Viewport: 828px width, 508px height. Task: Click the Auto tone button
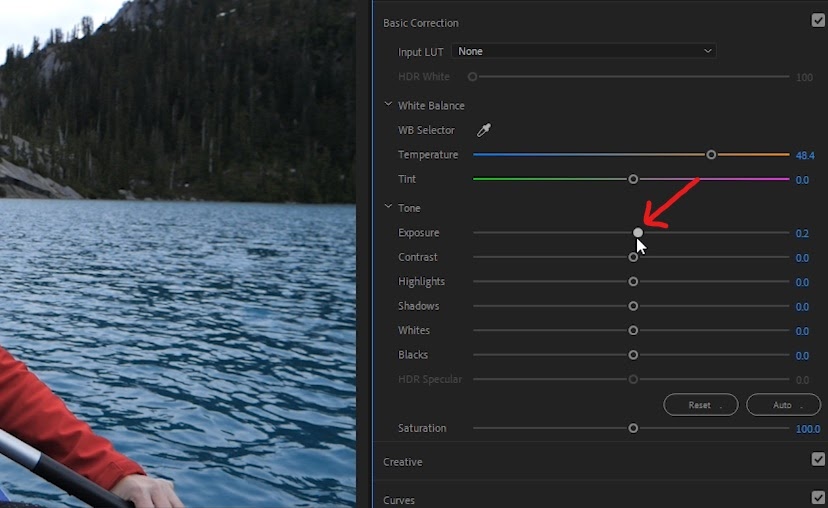783,405
